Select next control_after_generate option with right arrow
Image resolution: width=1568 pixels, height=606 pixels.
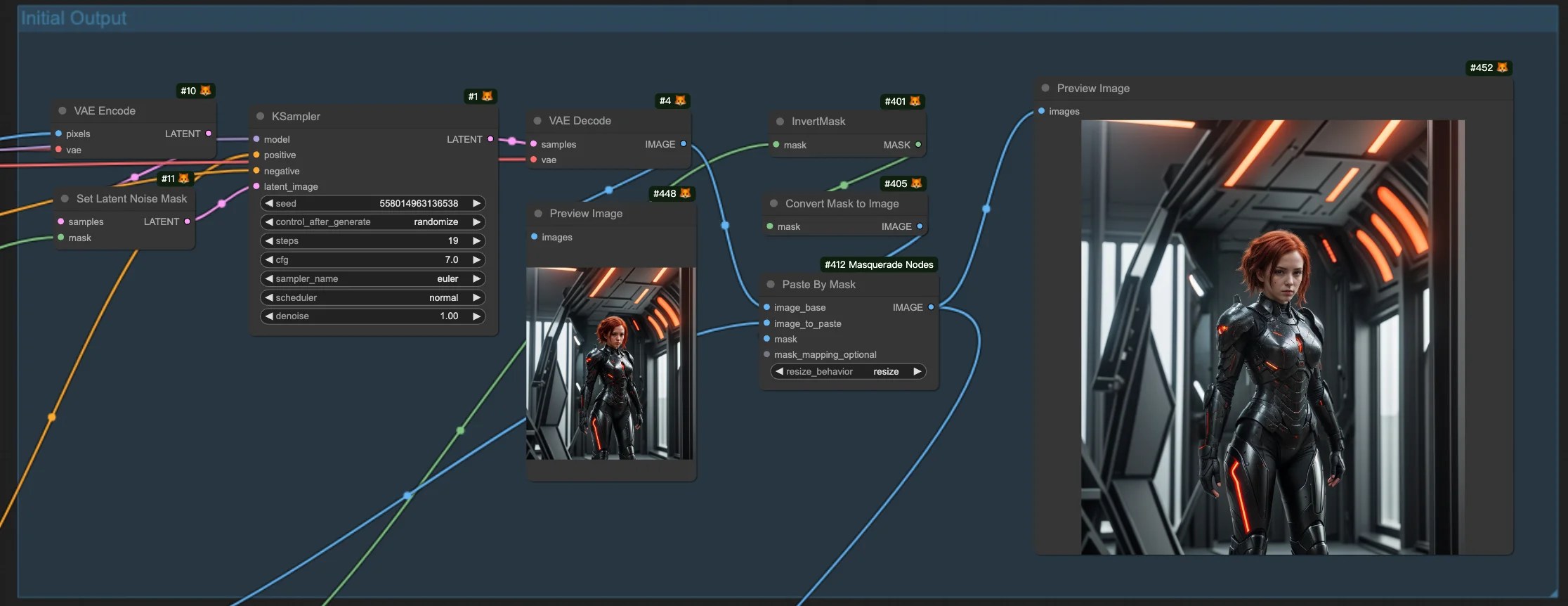[x=476, y=221]
